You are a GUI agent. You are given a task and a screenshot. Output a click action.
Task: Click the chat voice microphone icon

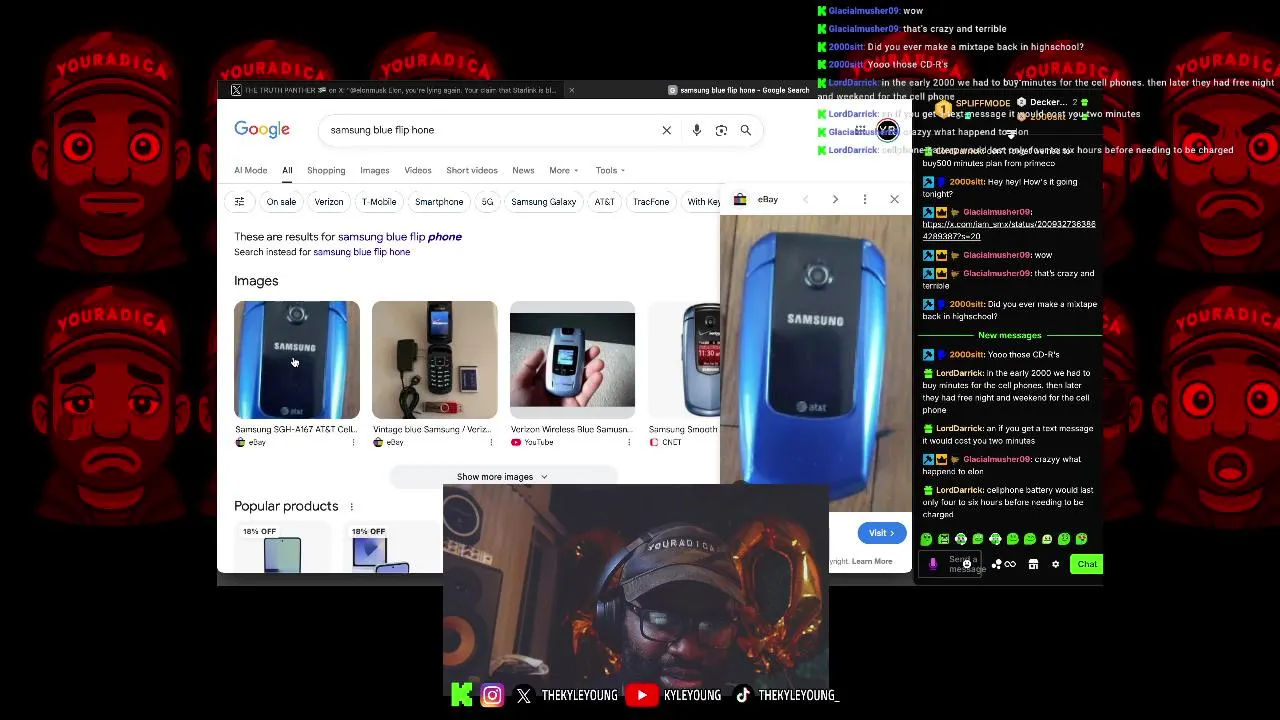point(933,564)
